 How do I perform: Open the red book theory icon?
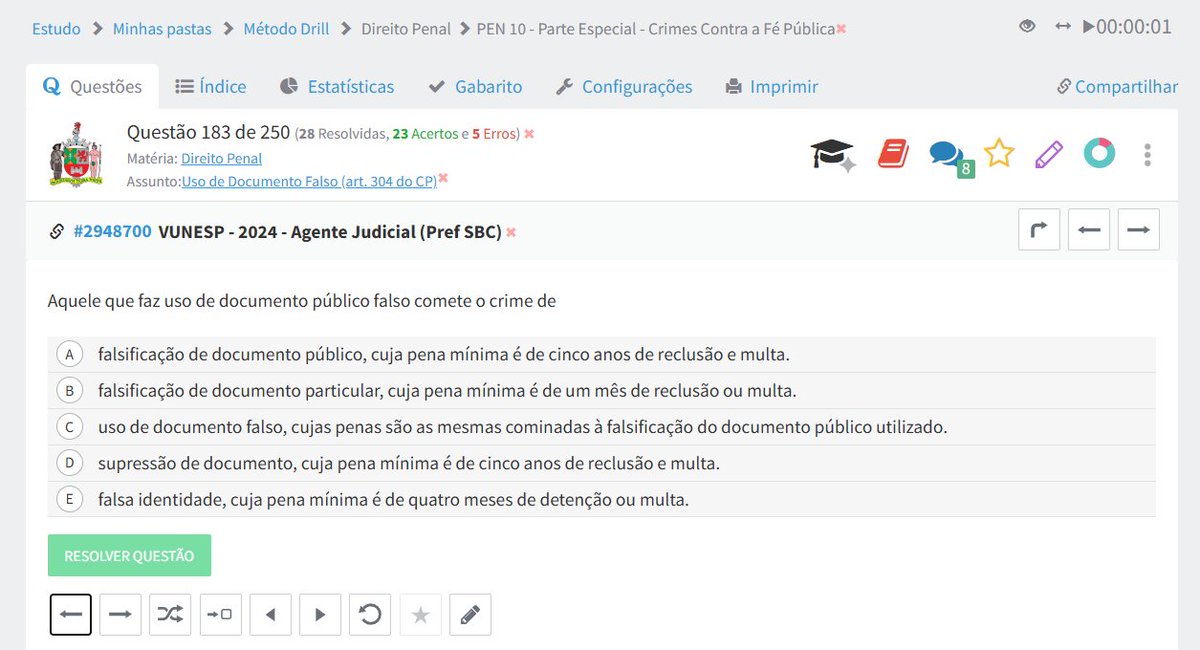tap(892, 154)
